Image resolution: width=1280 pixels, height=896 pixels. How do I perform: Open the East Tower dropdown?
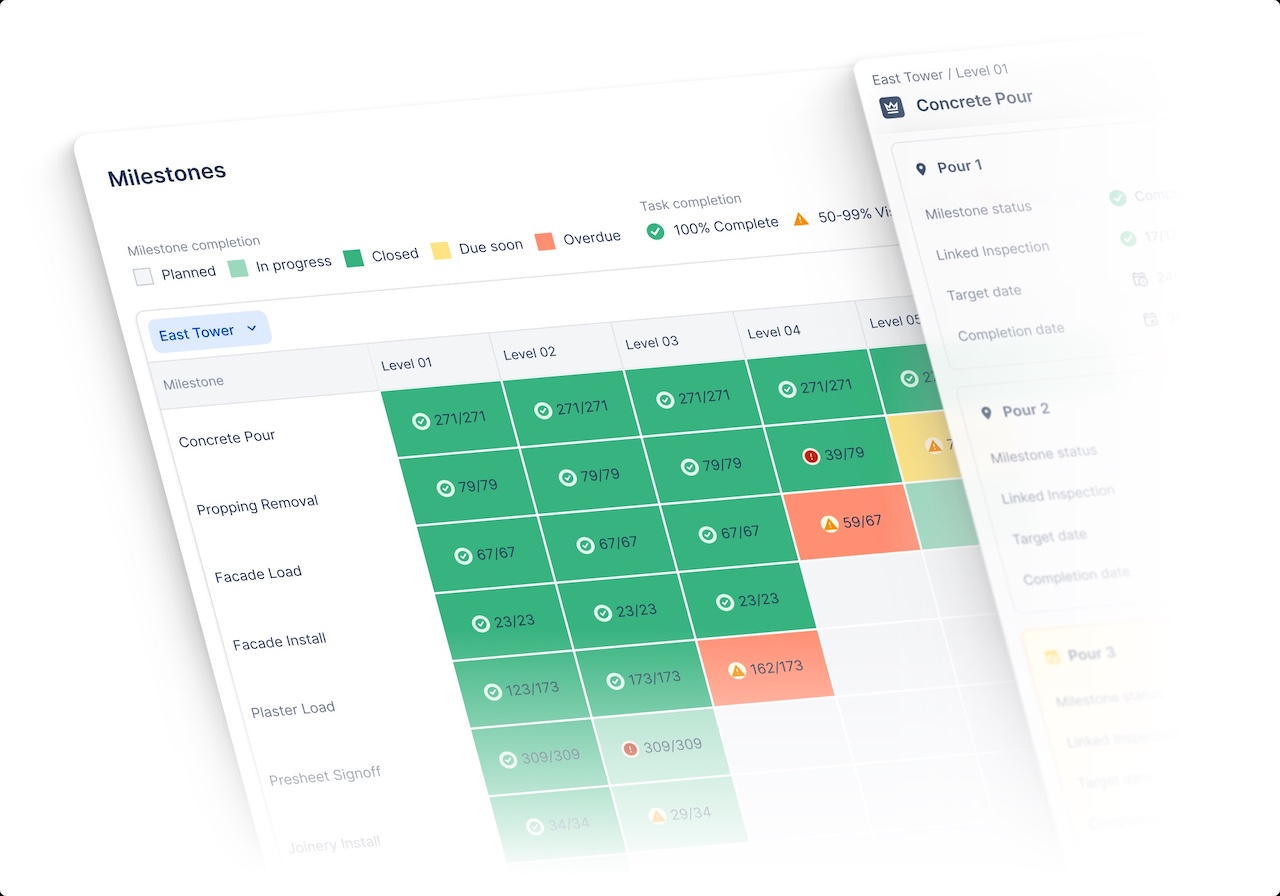[x=209, y=331]
